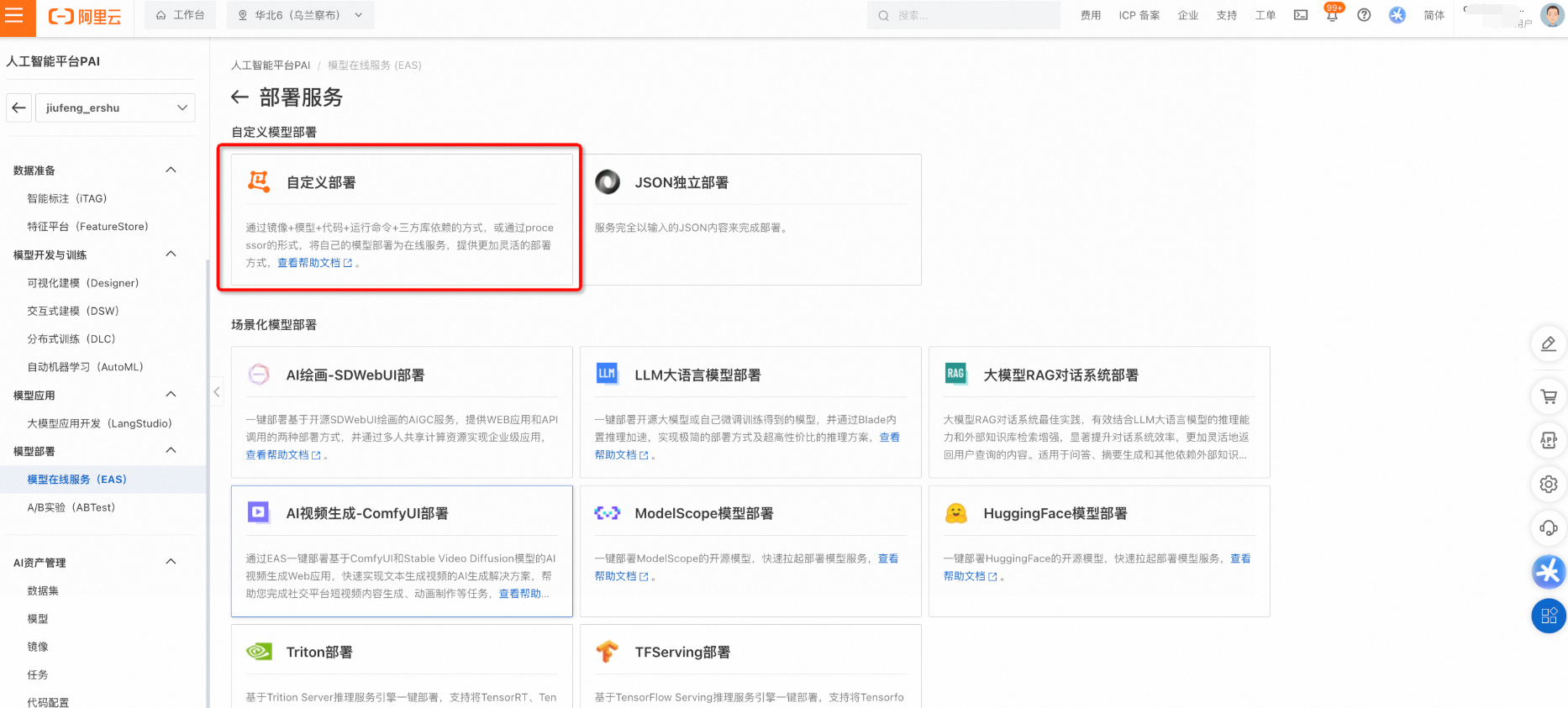Open the shopping cart floating icon
Image resolution: width=1568 pixels, height=708 pixels.
tap(1549, 396)
